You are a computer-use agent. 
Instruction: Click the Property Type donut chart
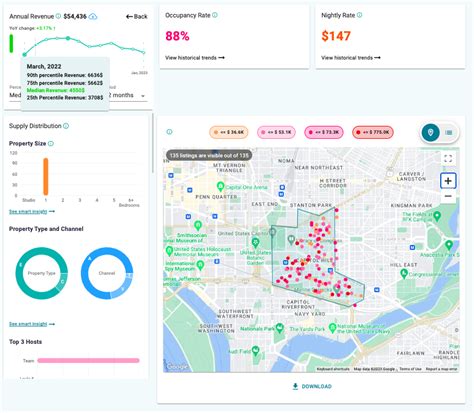[x=41, y=273]
